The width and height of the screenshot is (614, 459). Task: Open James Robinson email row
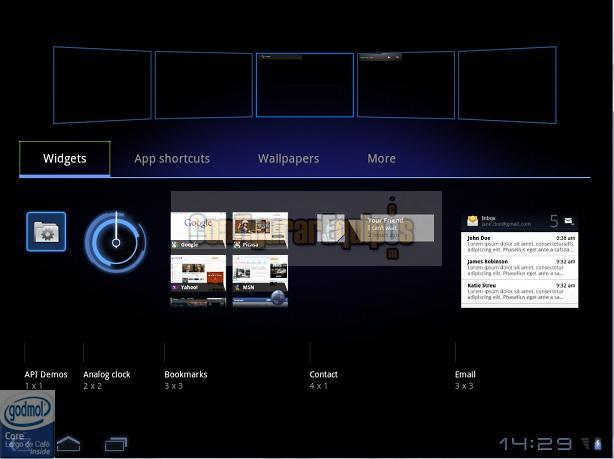519,267
